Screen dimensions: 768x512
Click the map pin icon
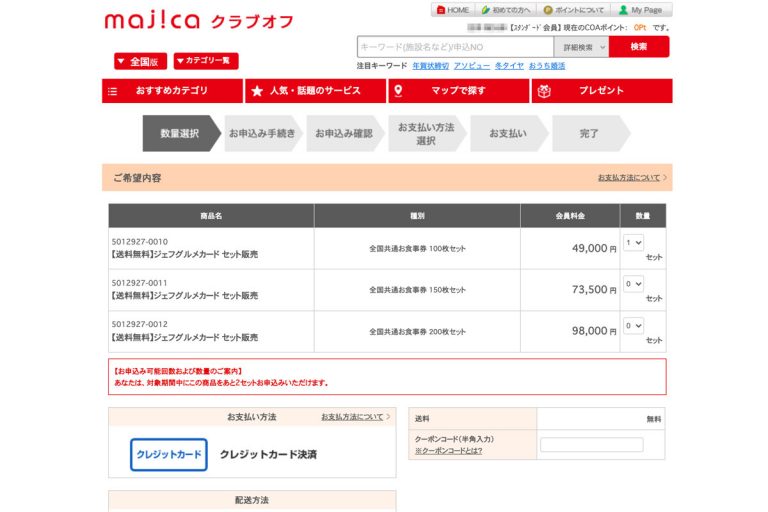[x=398, y=91]
